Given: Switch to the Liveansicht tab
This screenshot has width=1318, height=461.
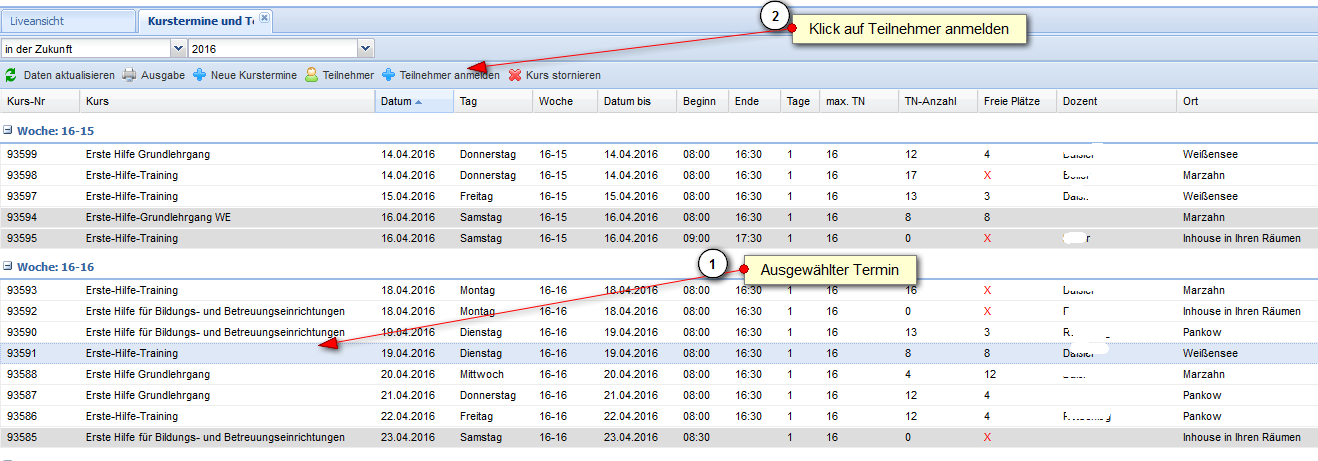Looking at the screenshot, I should coord(68,20).
